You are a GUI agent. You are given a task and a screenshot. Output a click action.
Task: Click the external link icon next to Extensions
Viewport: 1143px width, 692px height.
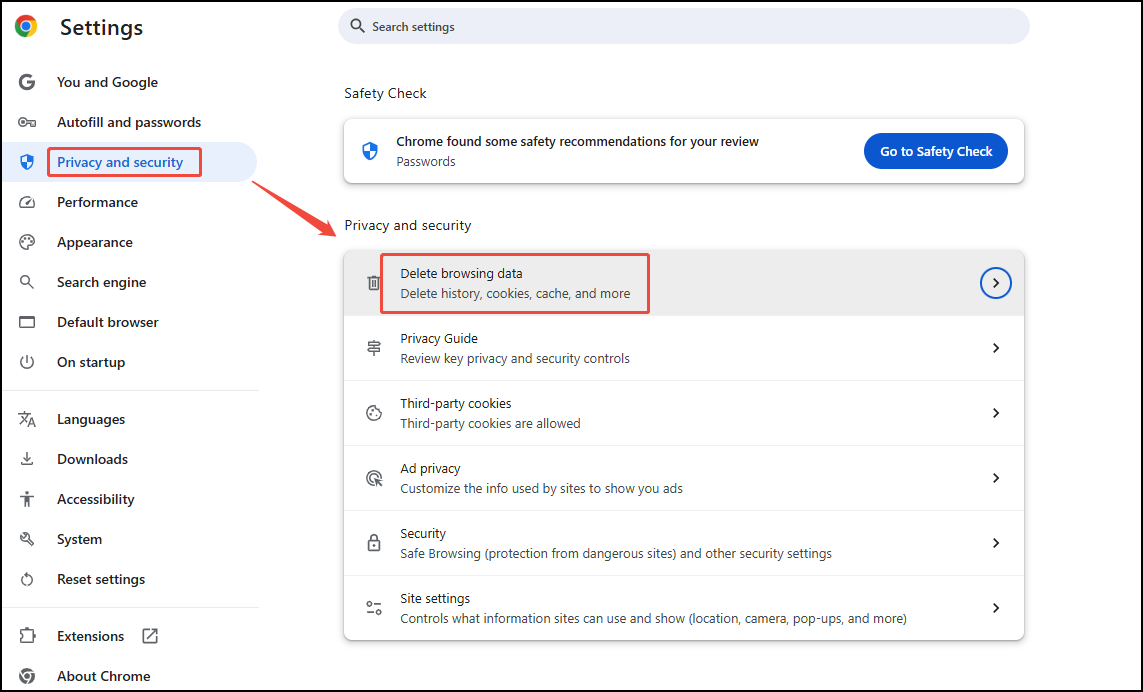click(x=150, y=636)
